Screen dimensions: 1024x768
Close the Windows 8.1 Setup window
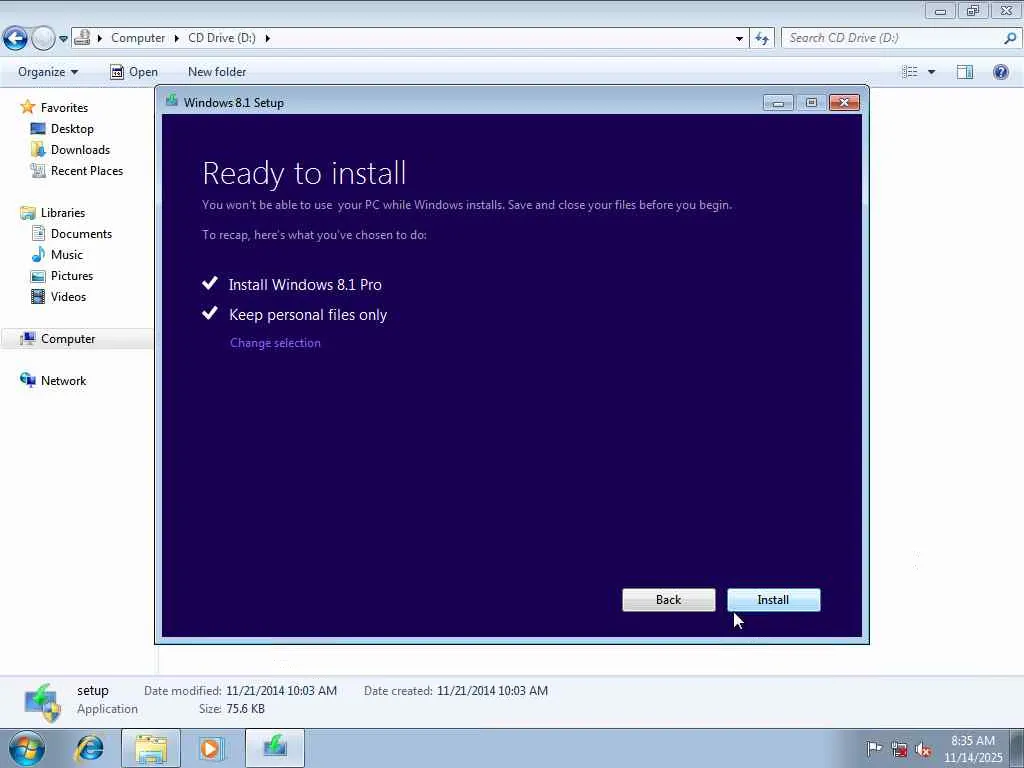[844, 103]
